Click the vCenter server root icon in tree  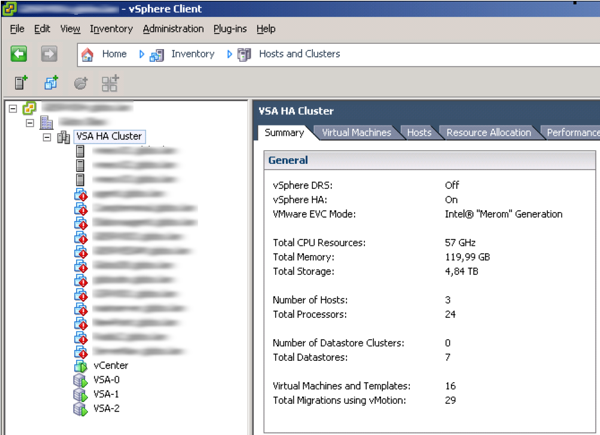coord(29,108)
